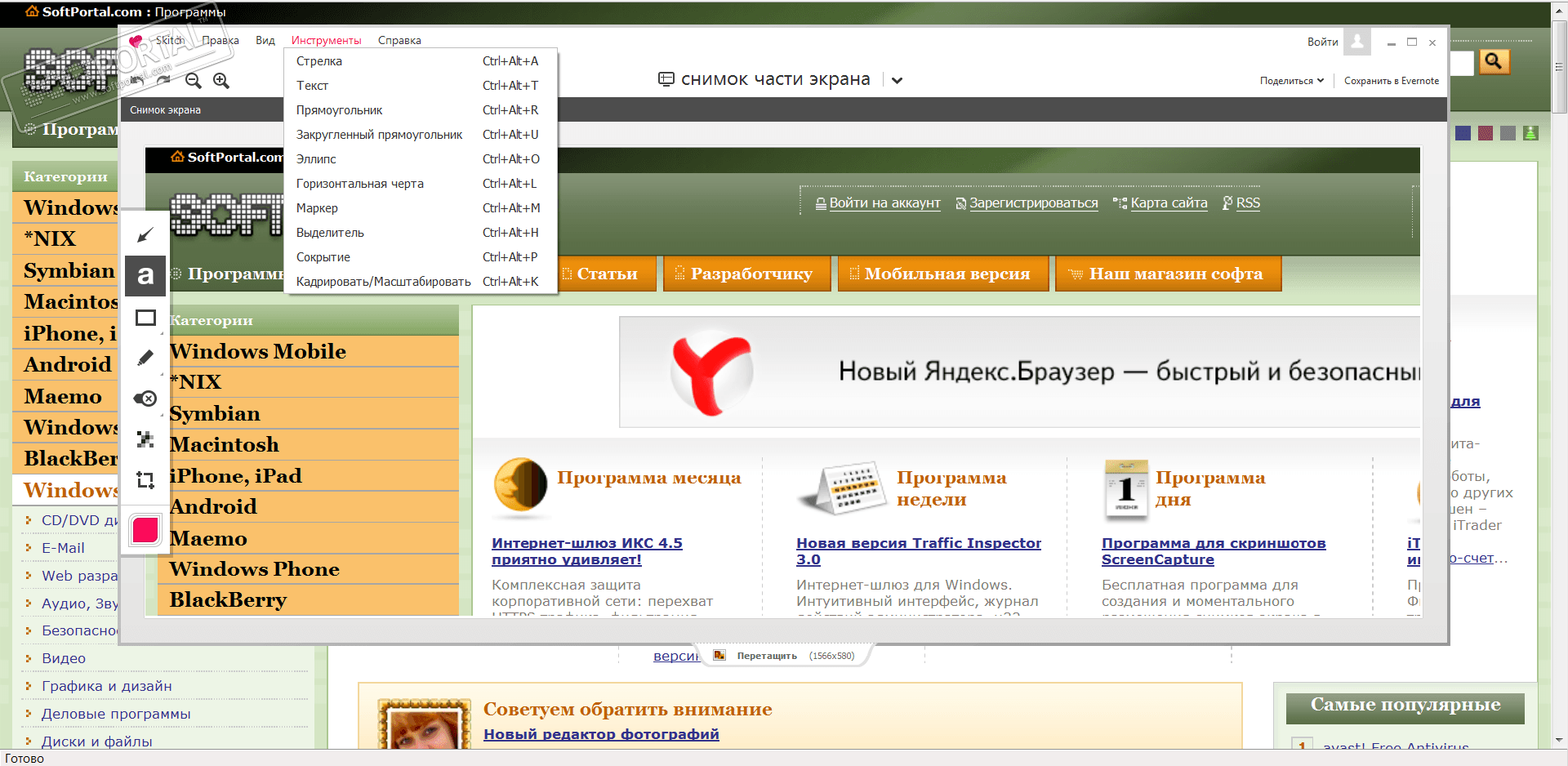The height and width of the screenshot is (766, 1568).
Task: Click the 'Готово' status bar text
Action: tap(24, 759)
